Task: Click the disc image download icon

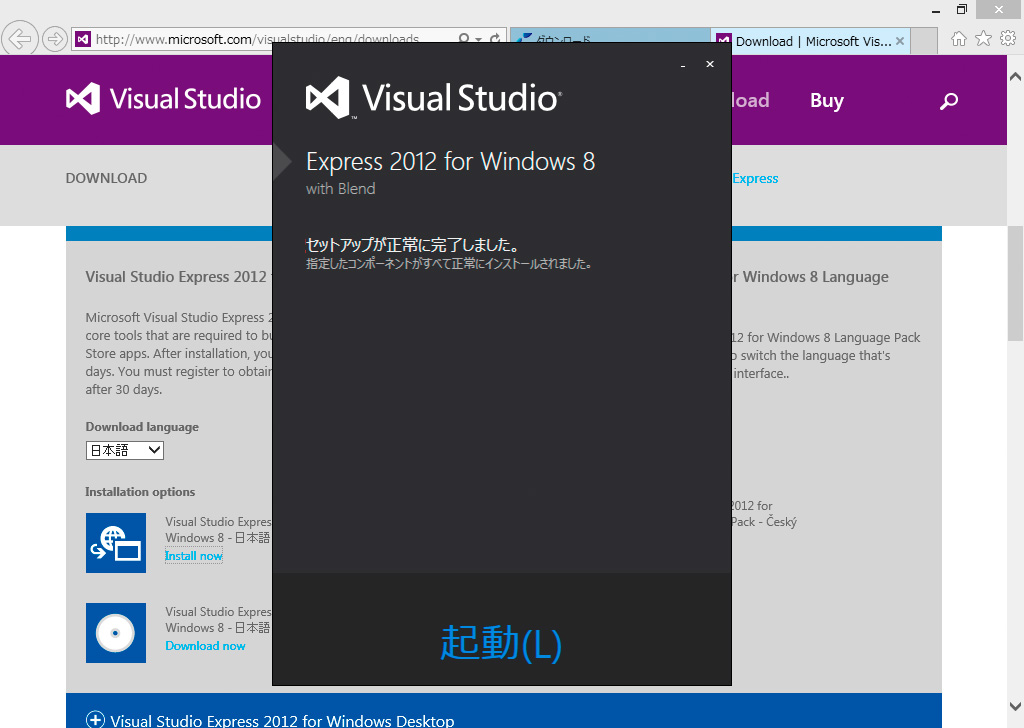Action: coord(116,633)
